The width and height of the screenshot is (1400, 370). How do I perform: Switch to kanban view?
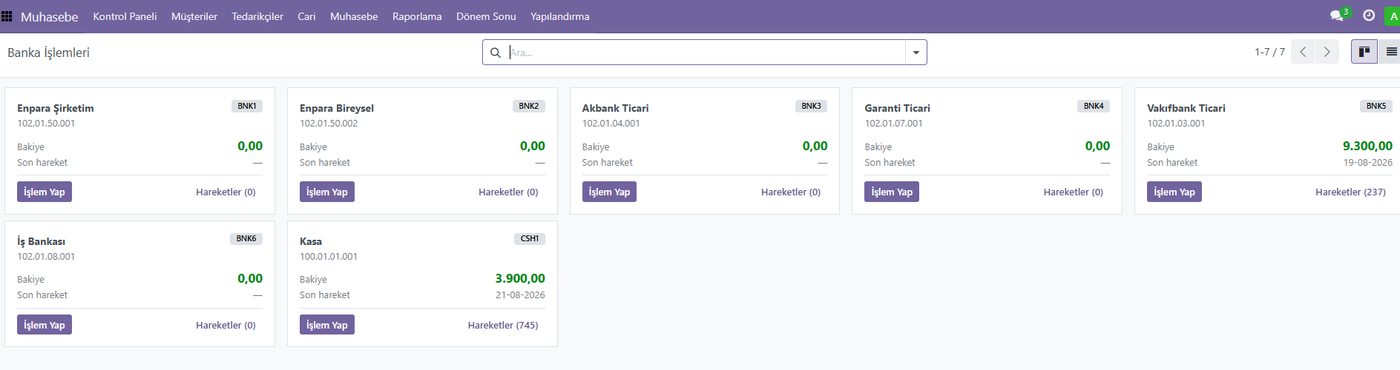1364,52
